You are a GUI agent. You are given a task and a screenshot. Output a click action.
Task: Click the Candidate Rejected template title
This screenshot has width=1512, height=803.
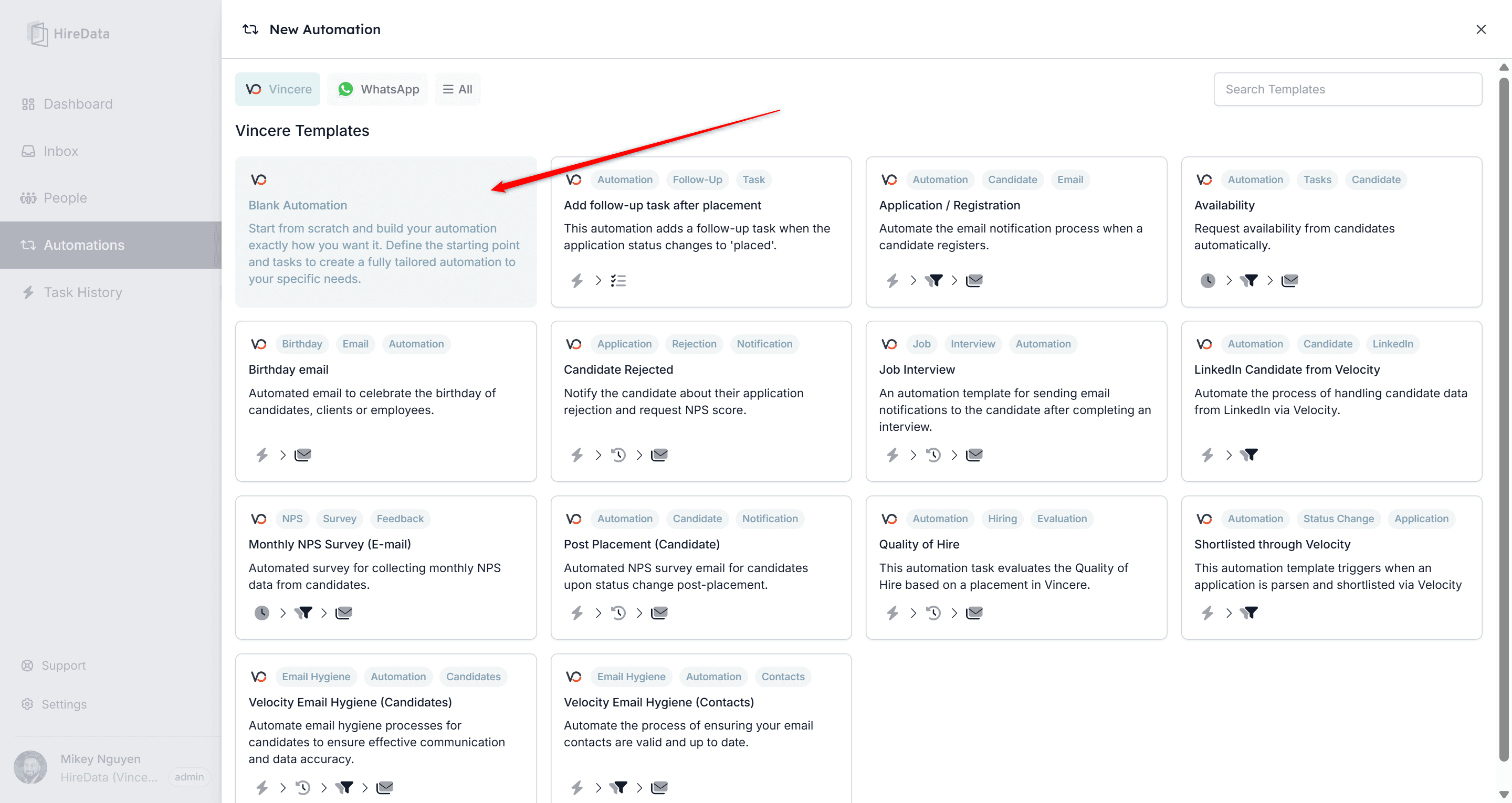(x=618, y=370)
